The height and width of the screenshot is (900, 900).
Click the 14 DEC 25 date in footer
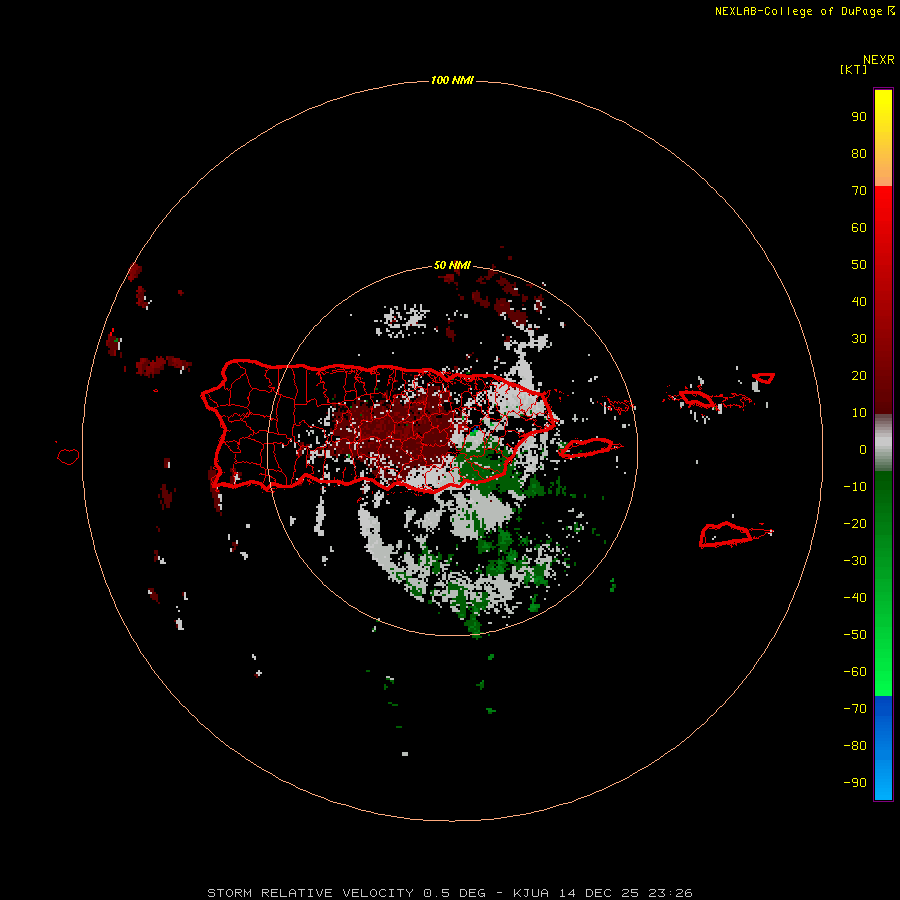599,893
